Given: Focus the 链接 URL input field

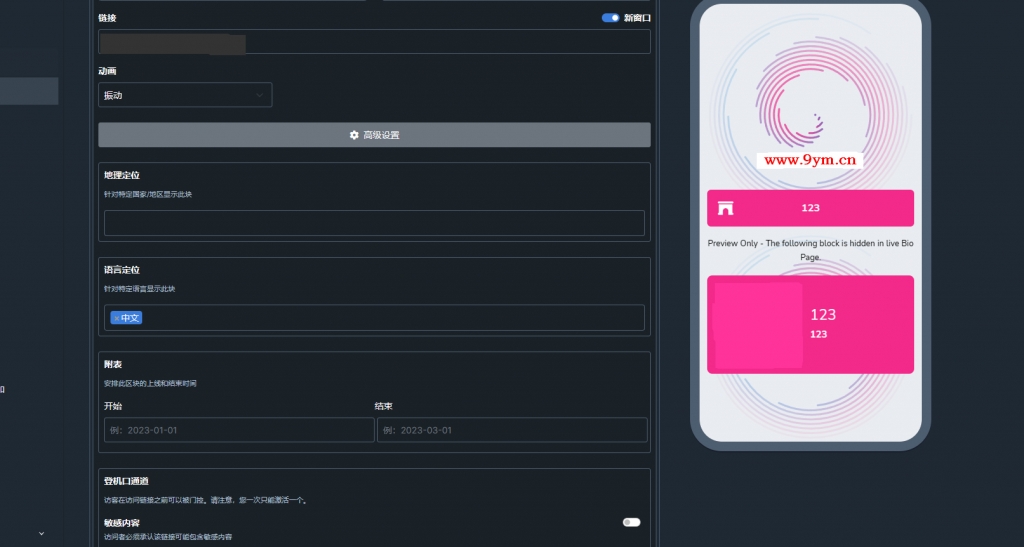Looking at the screenshot, I should point(374,42).
